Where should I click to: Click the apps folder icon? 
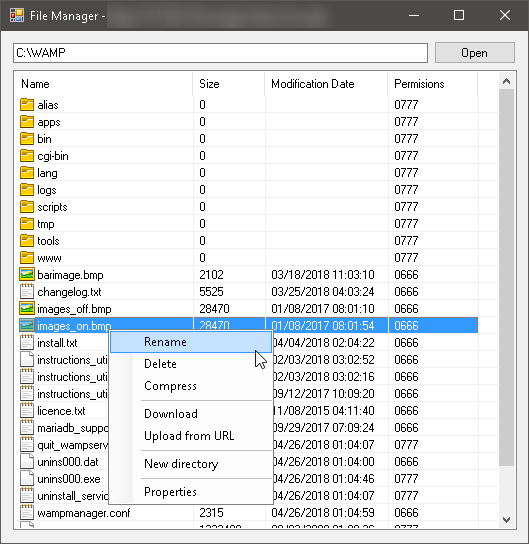point(27,121)
